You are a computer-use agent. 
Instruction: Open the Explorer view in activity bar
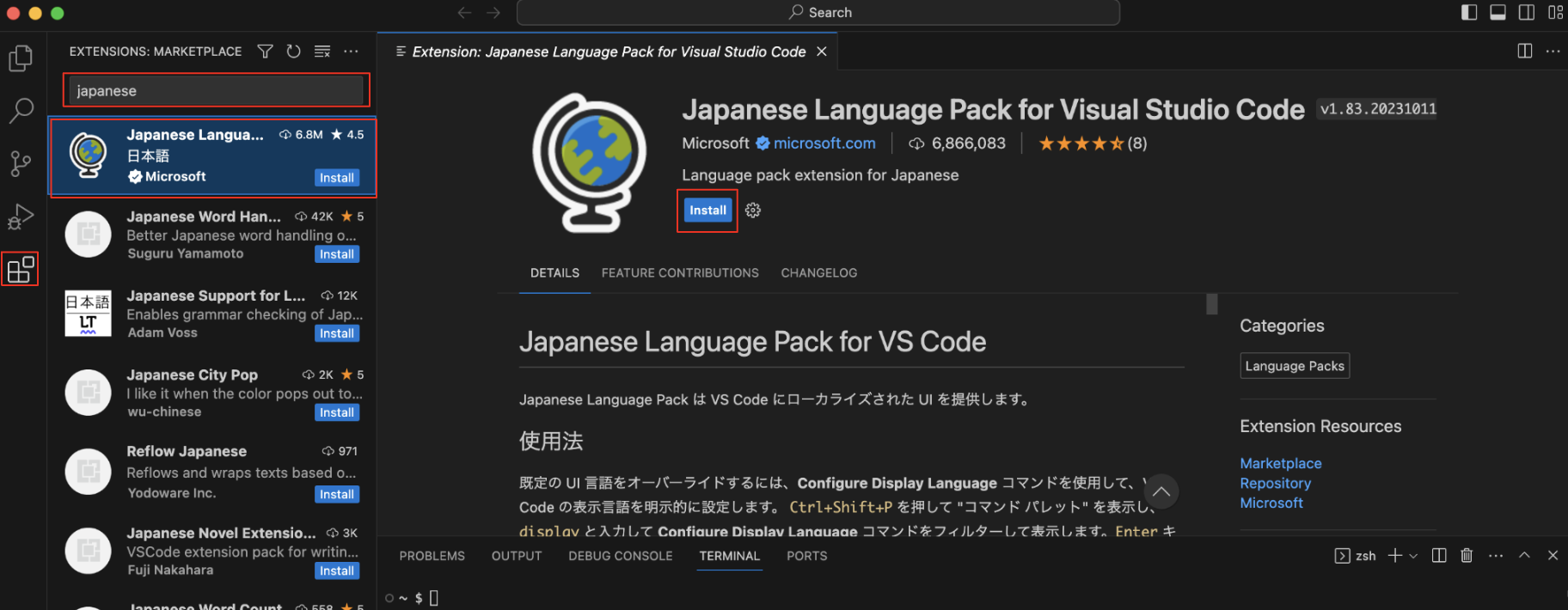[x=21, y=58]
